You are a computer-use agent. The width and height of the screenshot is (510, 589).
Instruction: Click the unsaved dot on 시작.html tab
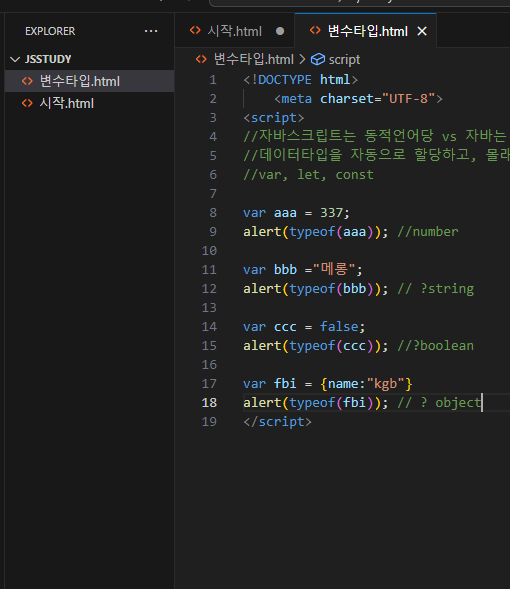pyautogui.click(x=280, y=31)
